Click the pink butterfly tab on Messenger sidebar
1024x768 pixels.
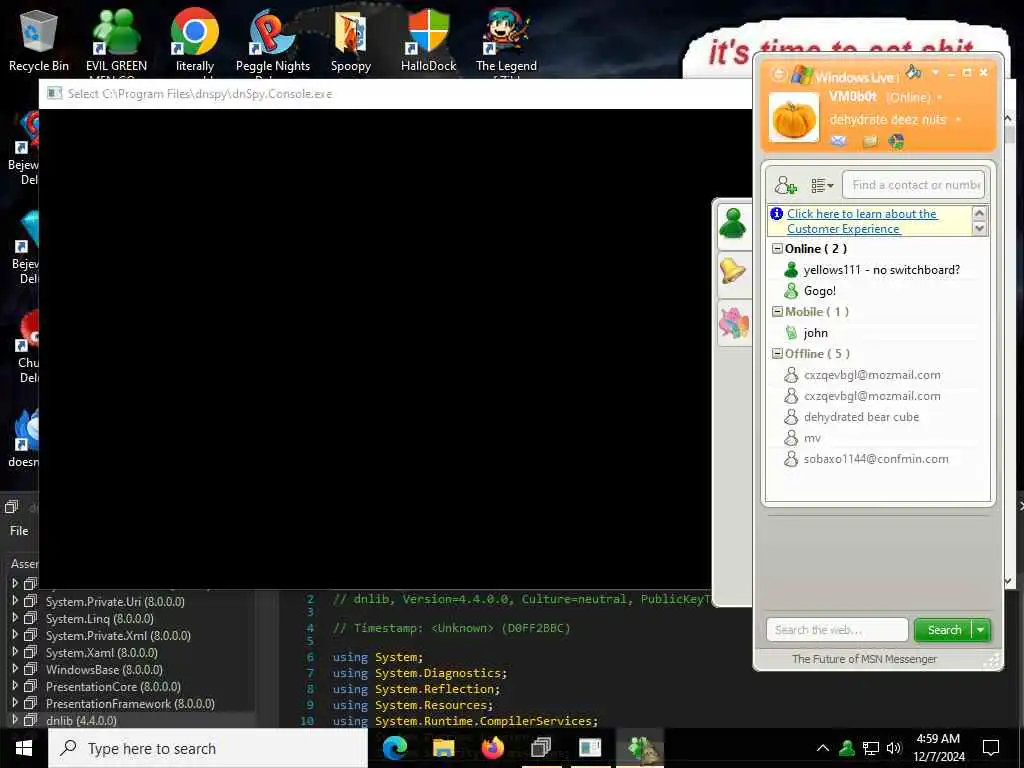click(733, 323)
